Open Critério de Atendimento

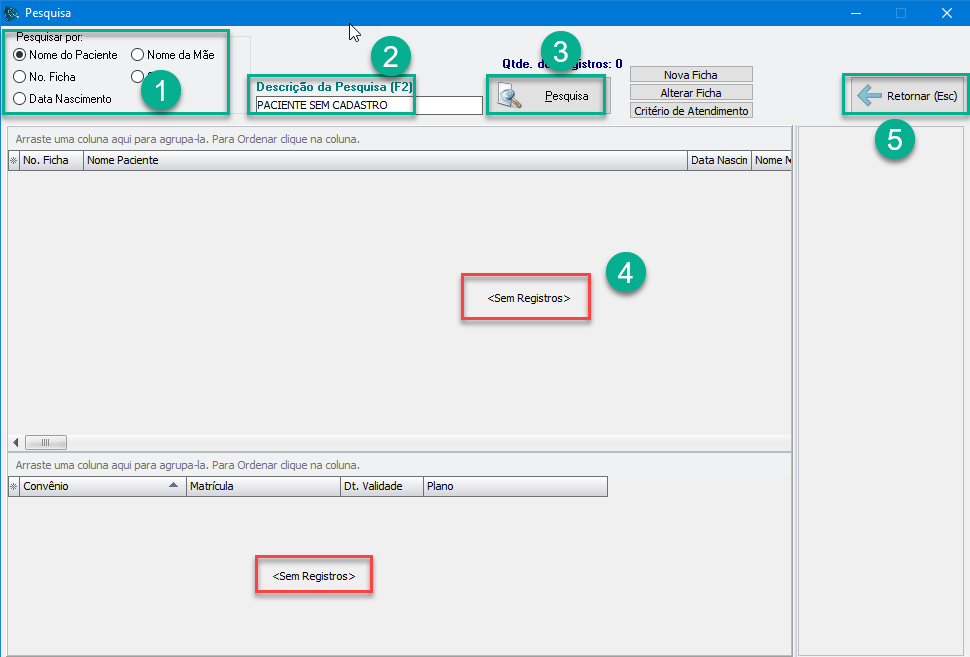691,111
